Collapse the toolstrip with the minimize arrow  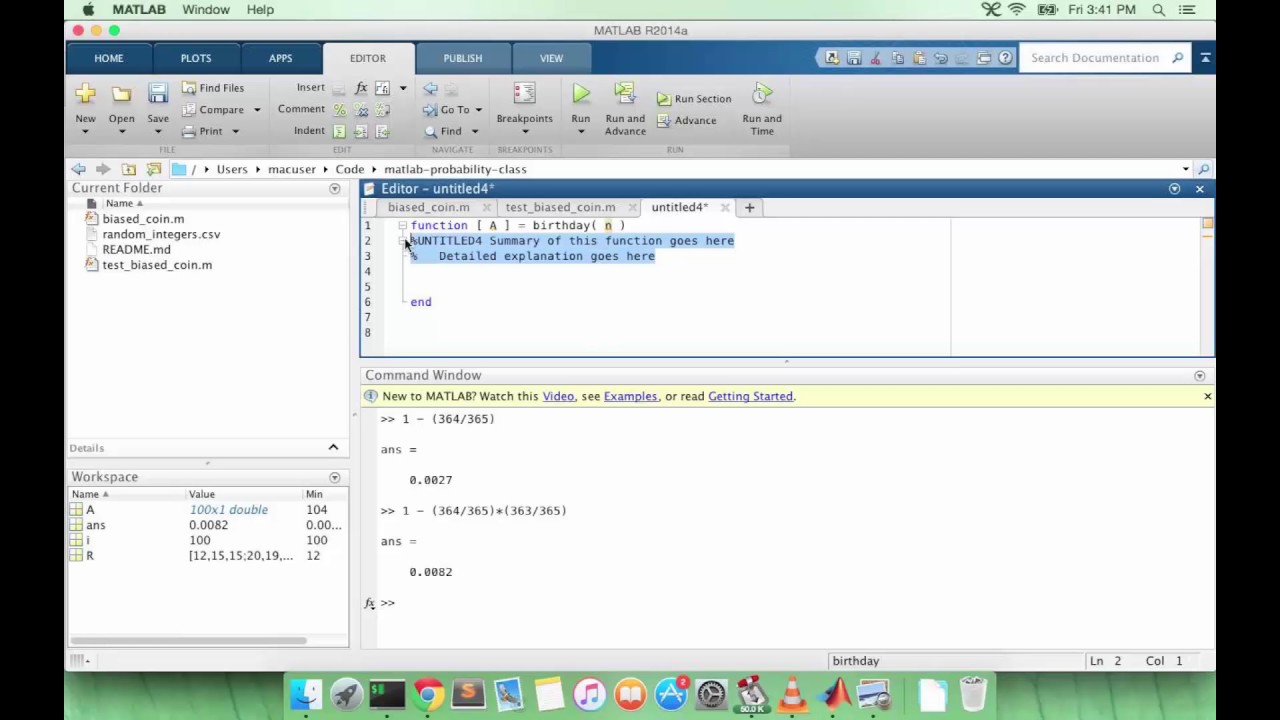tap(1205, 58)
